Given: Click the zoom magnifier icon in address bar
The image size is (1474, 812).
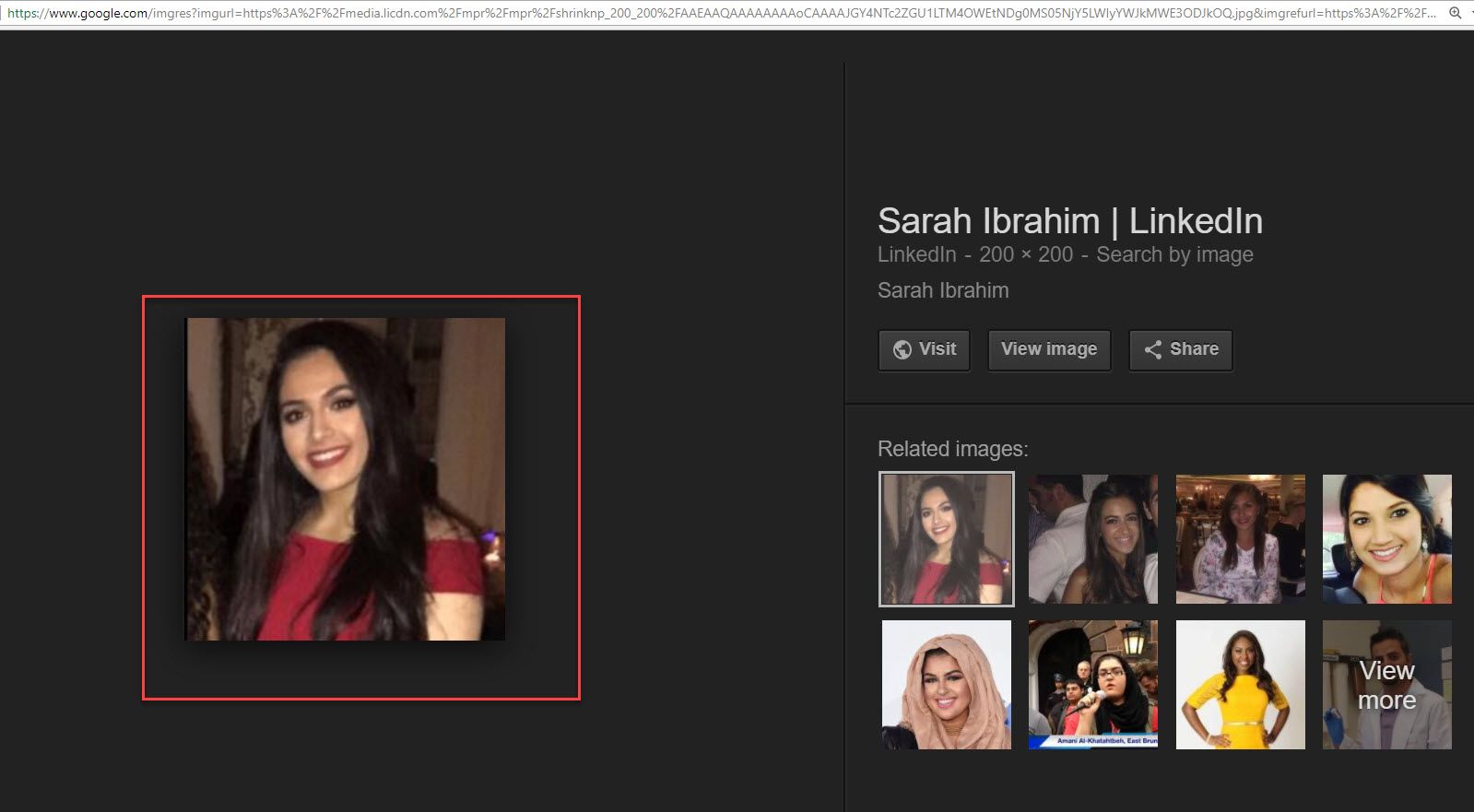Looking at the screenshot, I should tap(1456, 13).
